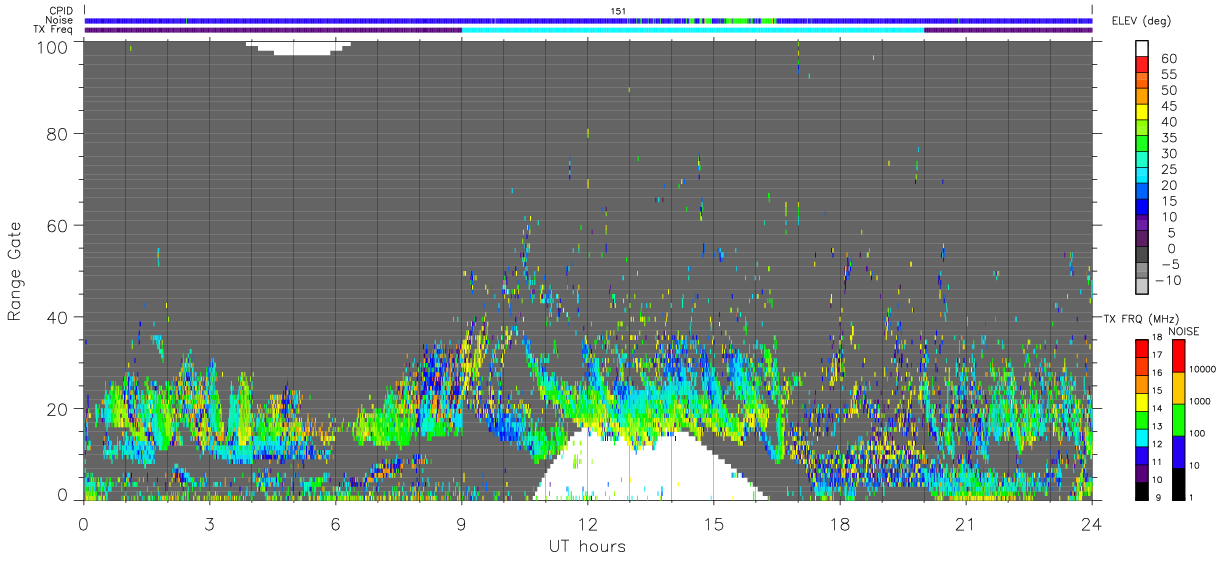Click the red top segment of NOISE colorbar
This screenshot has height=567, width=1228.
[1177, 356]
